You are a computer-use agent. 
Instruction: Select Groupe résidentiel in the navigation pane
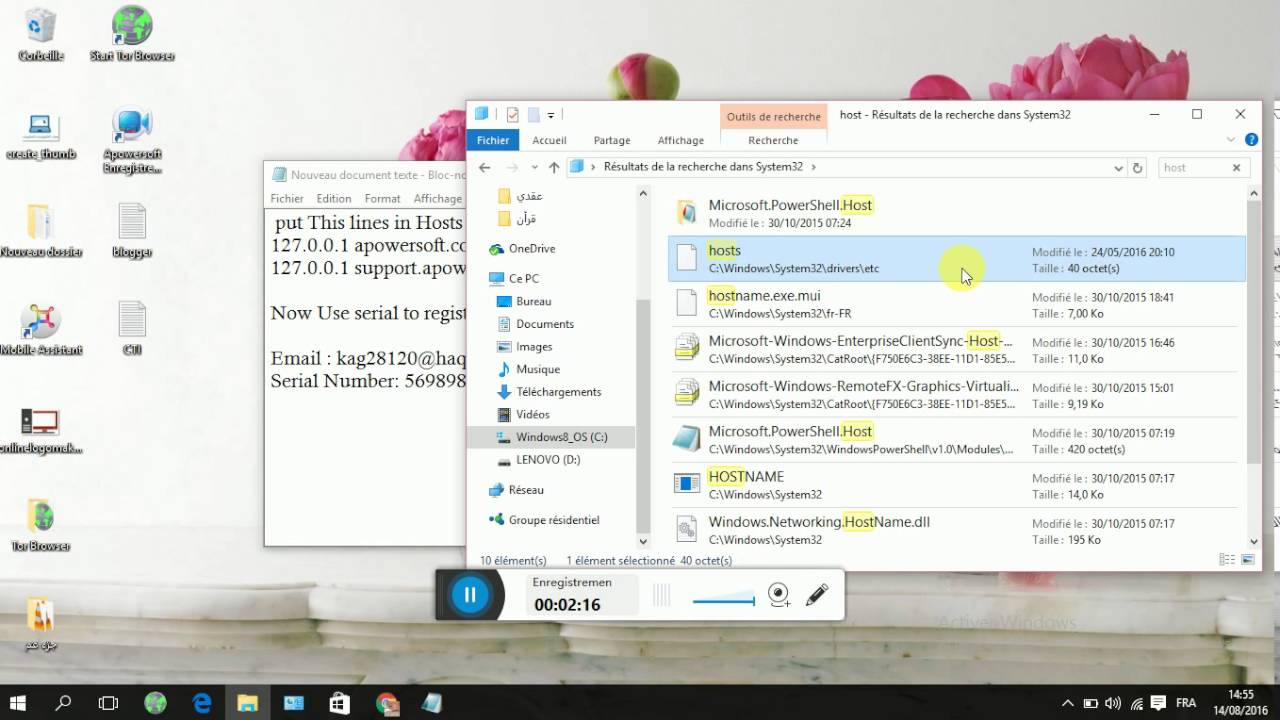click(x=553, y=520)
